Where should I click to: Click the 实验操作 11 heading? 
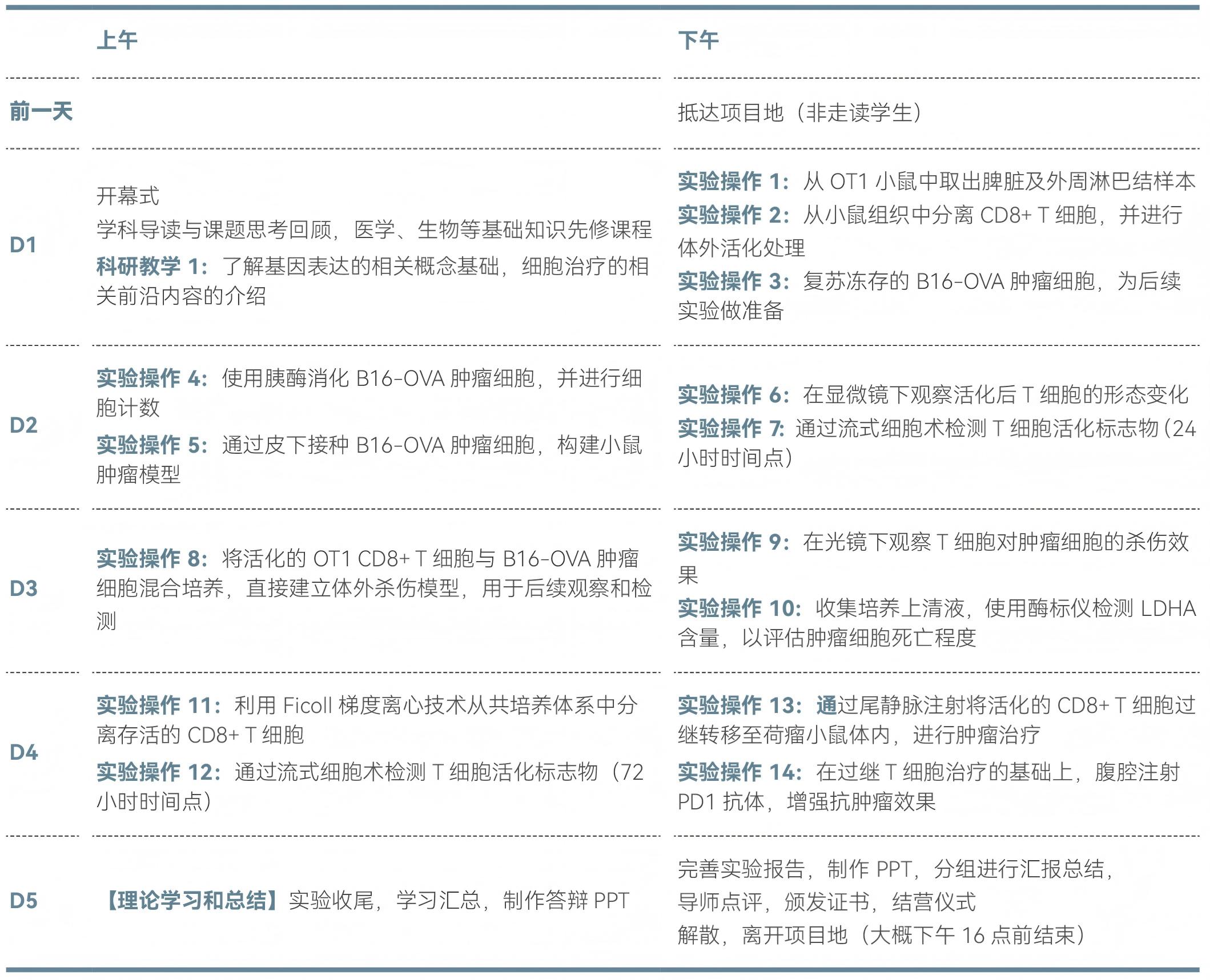pyautogui.click(x=158, y=705)
